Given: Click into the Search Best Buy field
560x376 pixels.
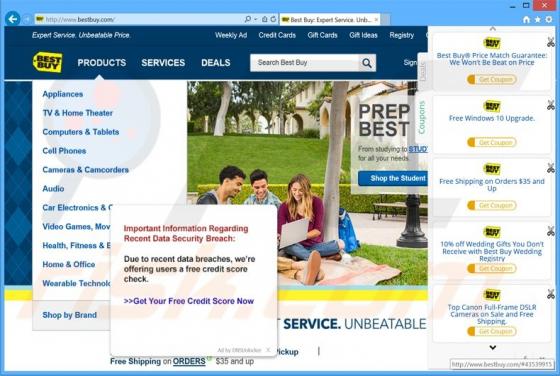Looking at the screenshot, I should tap(305, 63).
